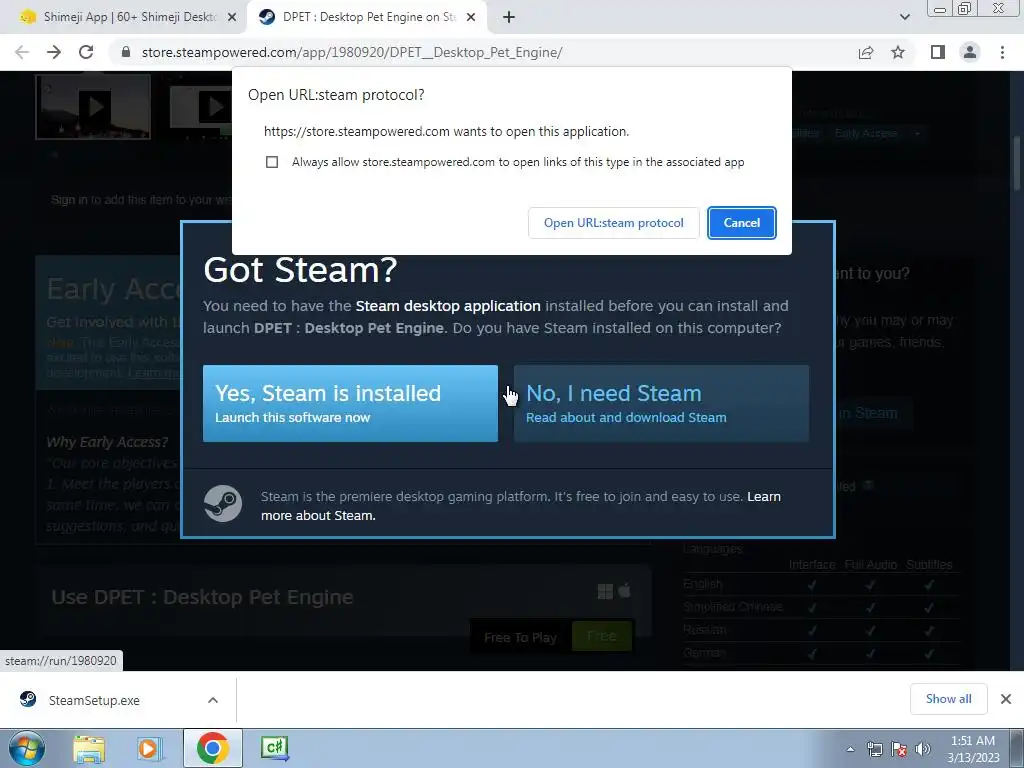Click the SteamSetup.exe file icon

(28, 699)
